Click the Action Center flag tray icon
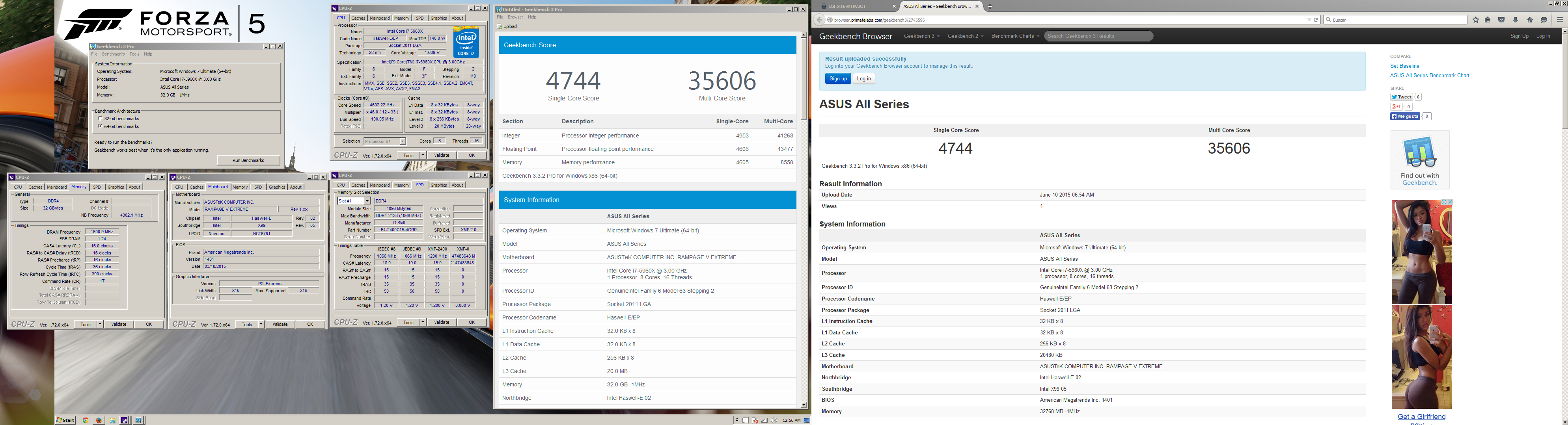 point(755,420)
